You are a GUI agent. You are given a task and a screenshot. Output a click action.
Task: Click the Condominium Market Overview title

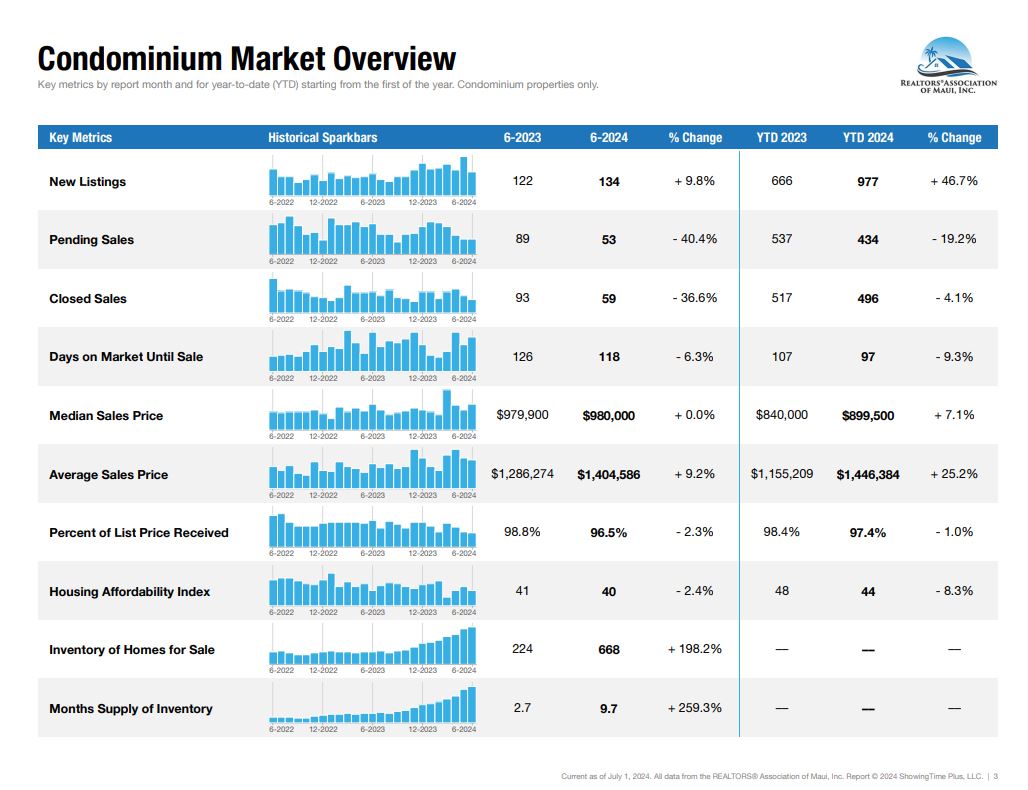pos(246,58)
